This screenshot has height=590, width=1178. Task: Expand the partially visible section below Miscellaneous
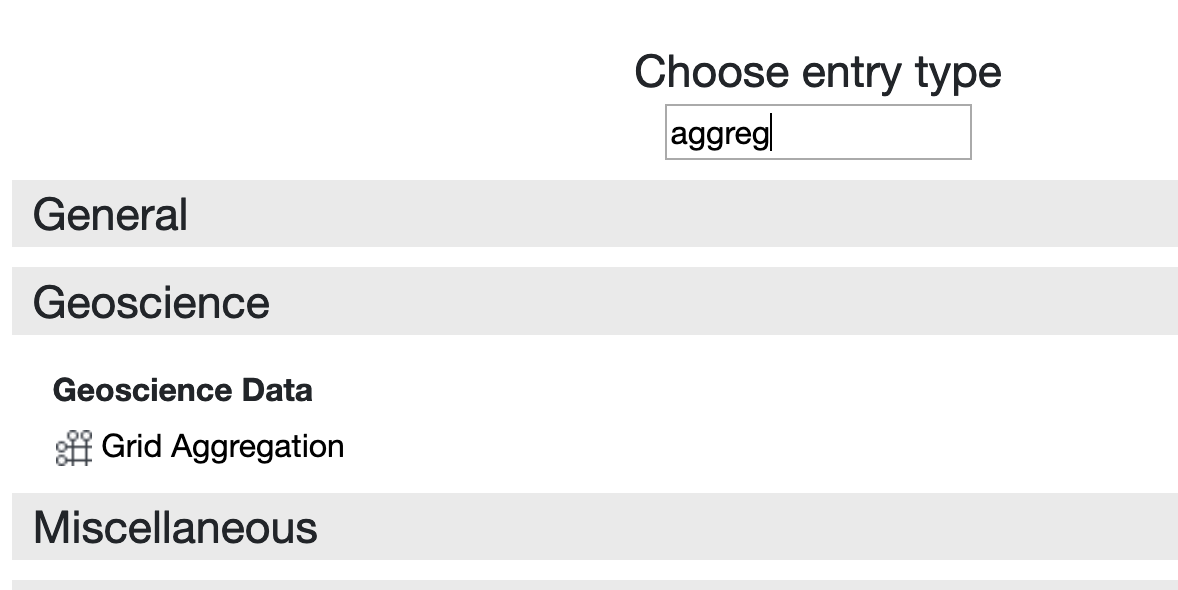click(x=595, y=585)
